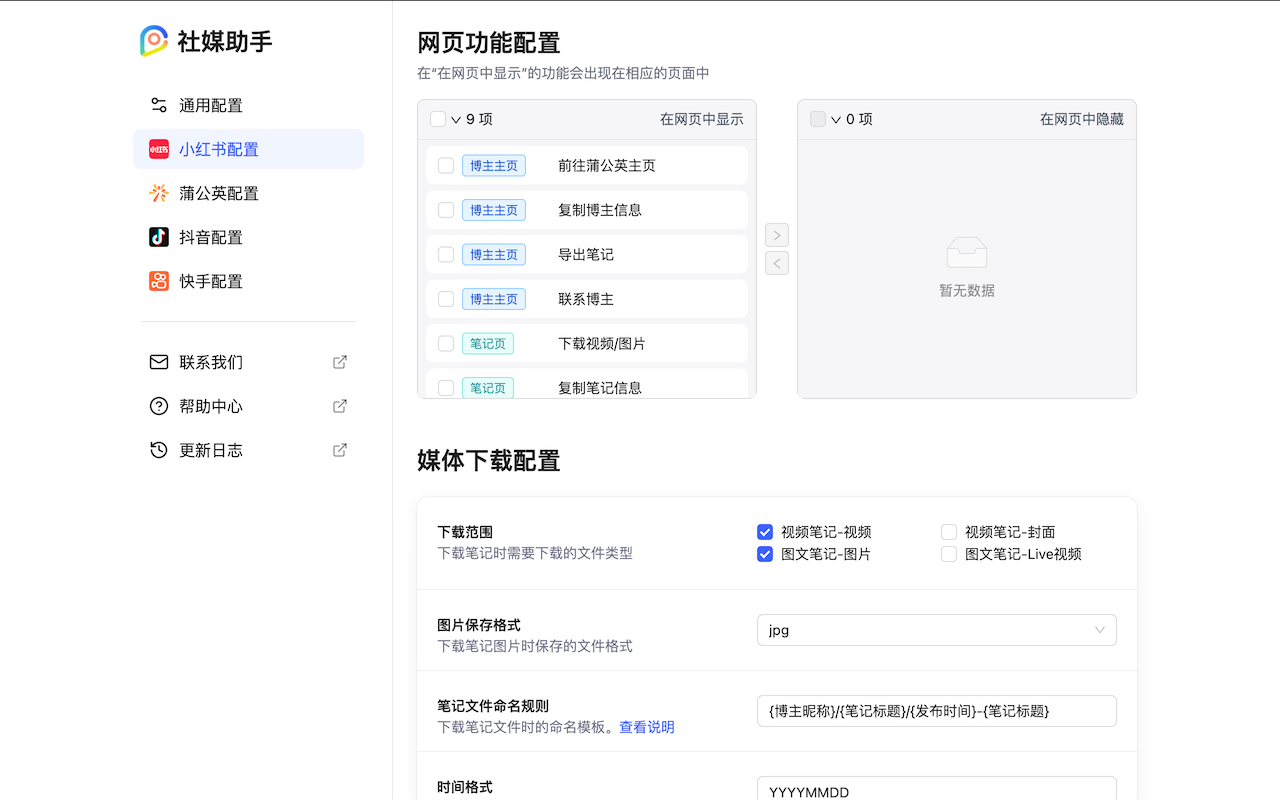
Task: Open 抖音配置 via the TikTok icon
Action: [x=158, y=237]
